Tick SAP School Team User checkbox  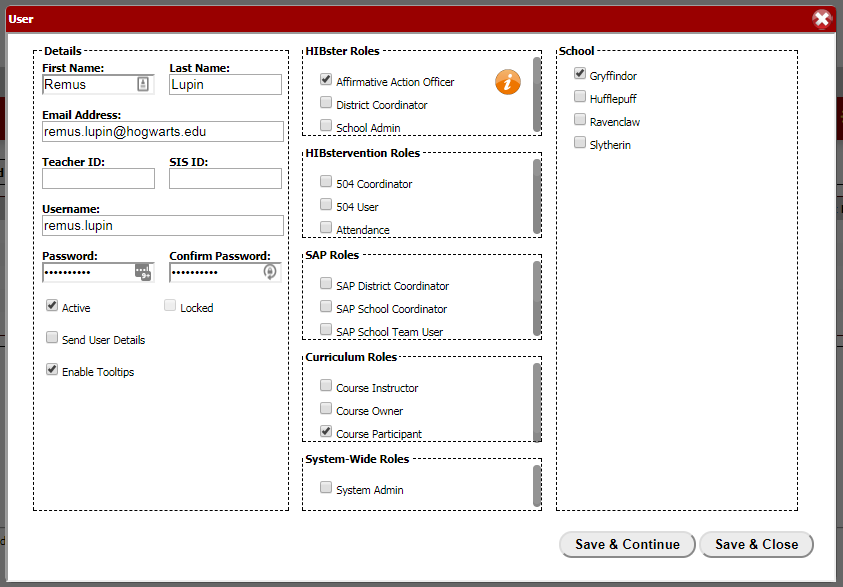click(x=326, y=329)
